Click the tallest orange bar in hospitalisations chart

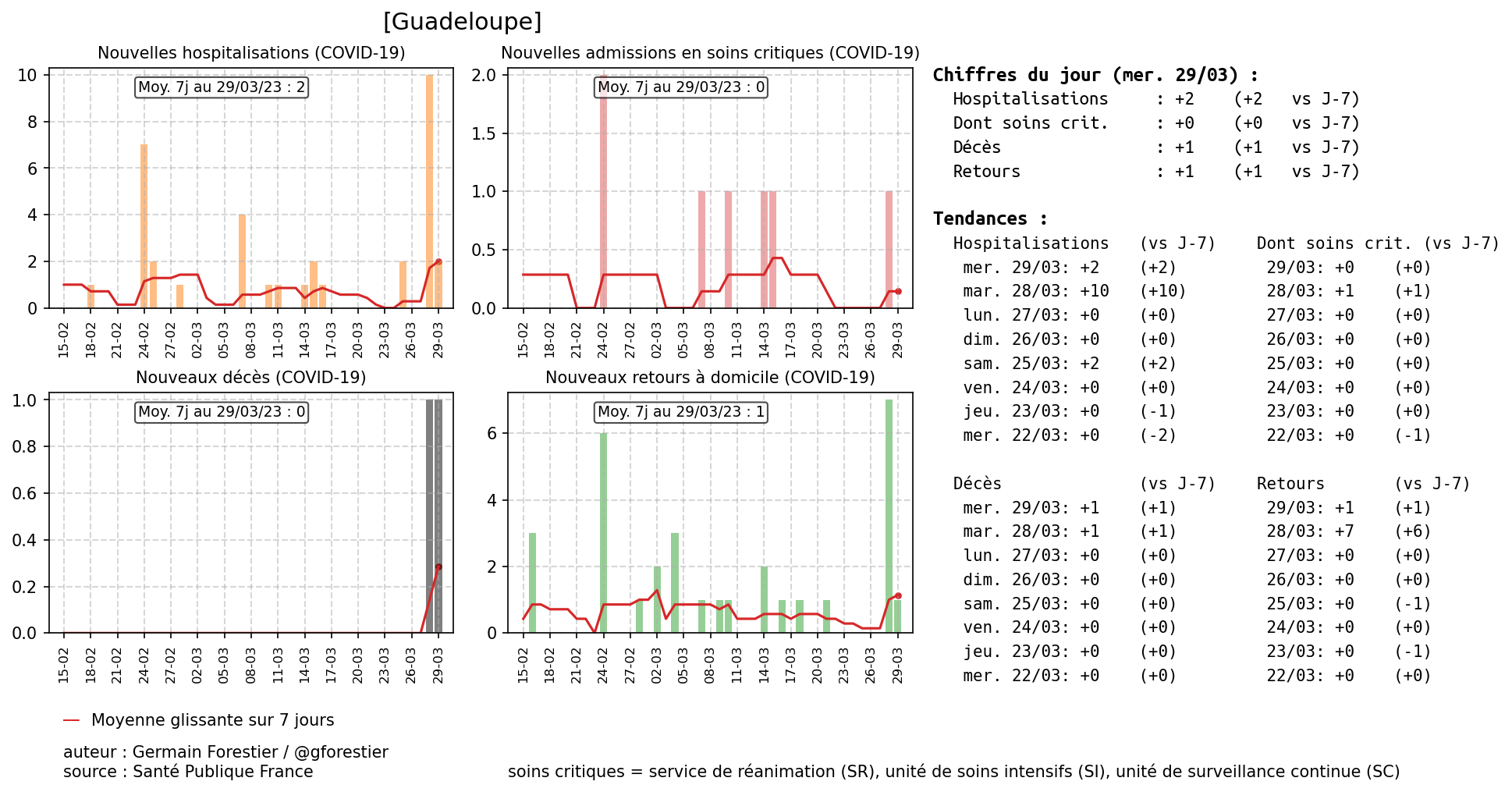(429, 191)
